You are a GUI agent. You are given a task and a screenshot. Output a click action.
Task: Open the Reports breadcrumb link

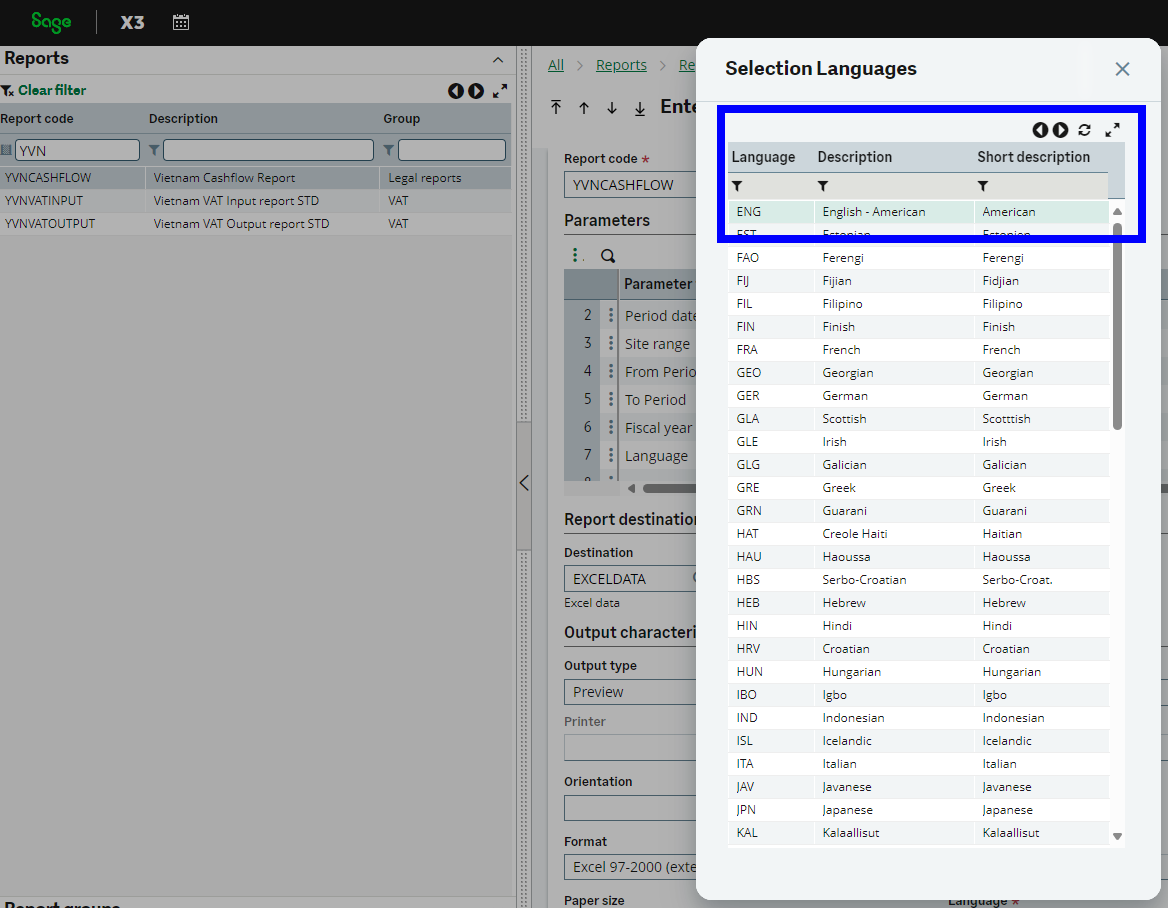(x=621, y=65)
